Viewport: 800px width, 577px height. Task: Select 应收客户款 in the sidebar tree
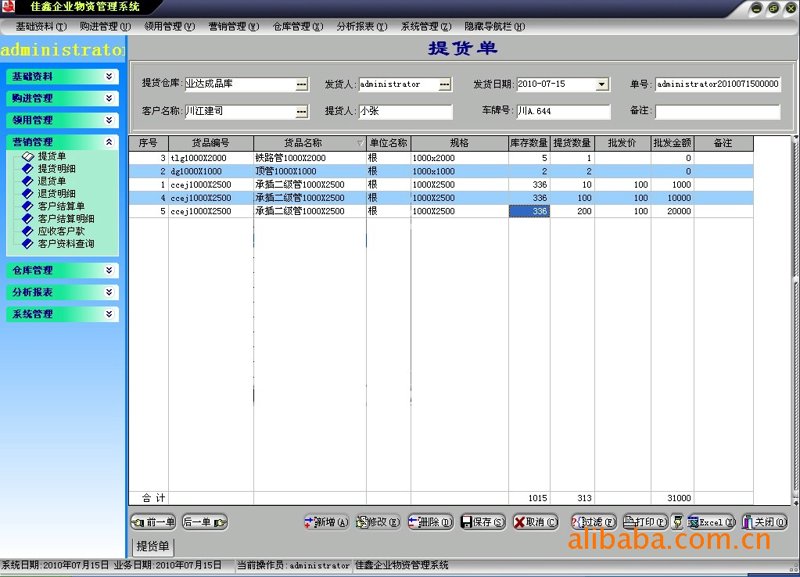pos(61,231)
